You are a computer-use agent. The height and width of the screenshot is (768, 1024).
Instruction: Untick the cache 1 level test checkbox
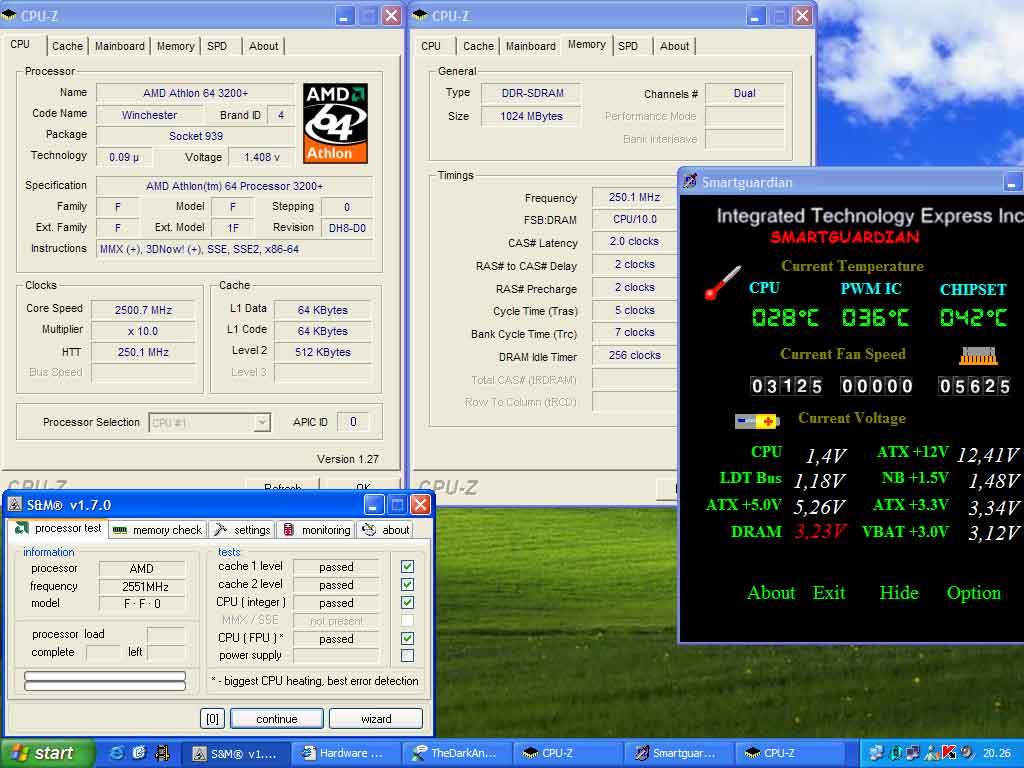tap(408, 566)
